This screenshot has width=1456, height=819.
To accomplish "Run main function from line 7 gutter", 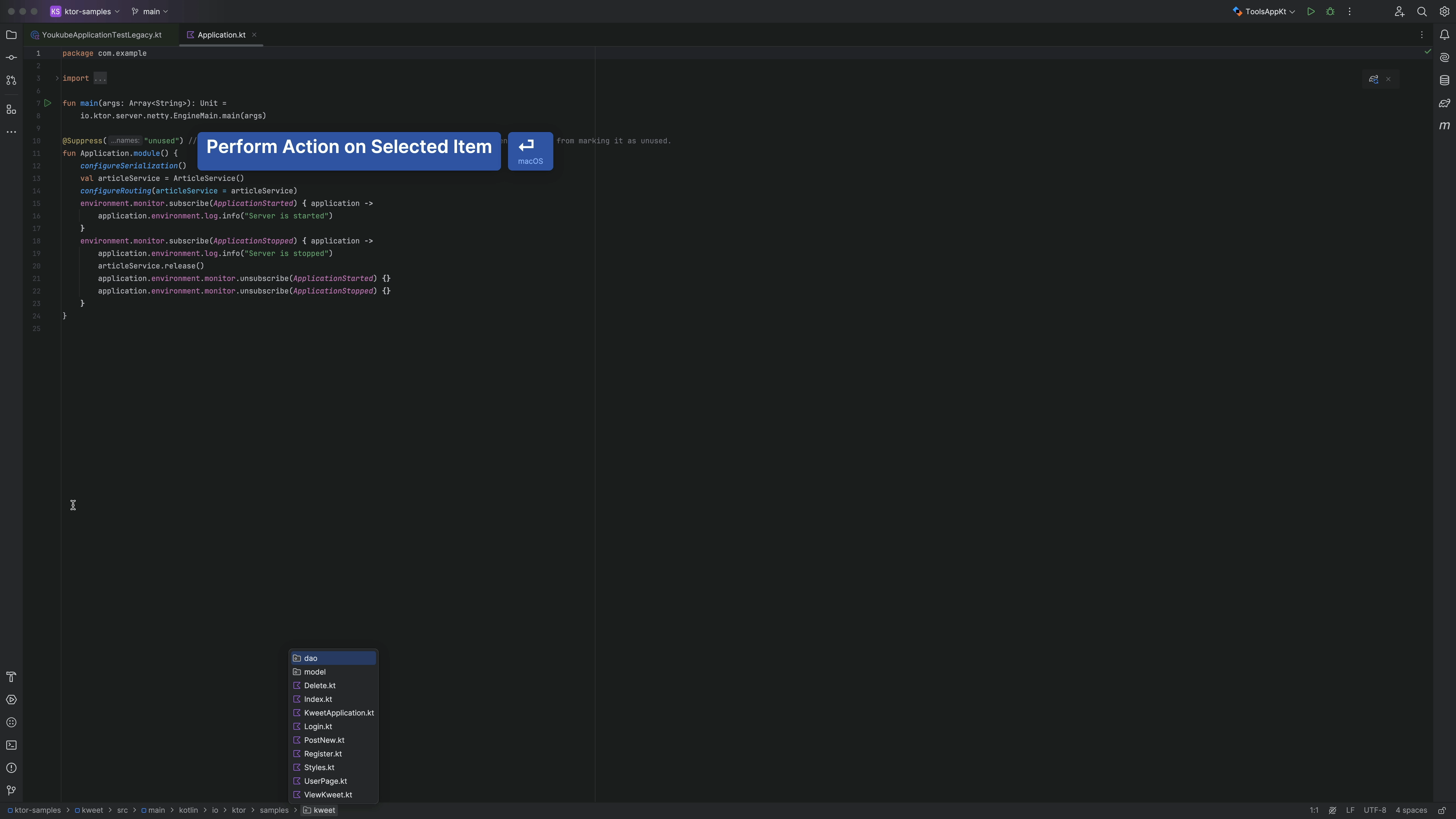I will (48, 103).
